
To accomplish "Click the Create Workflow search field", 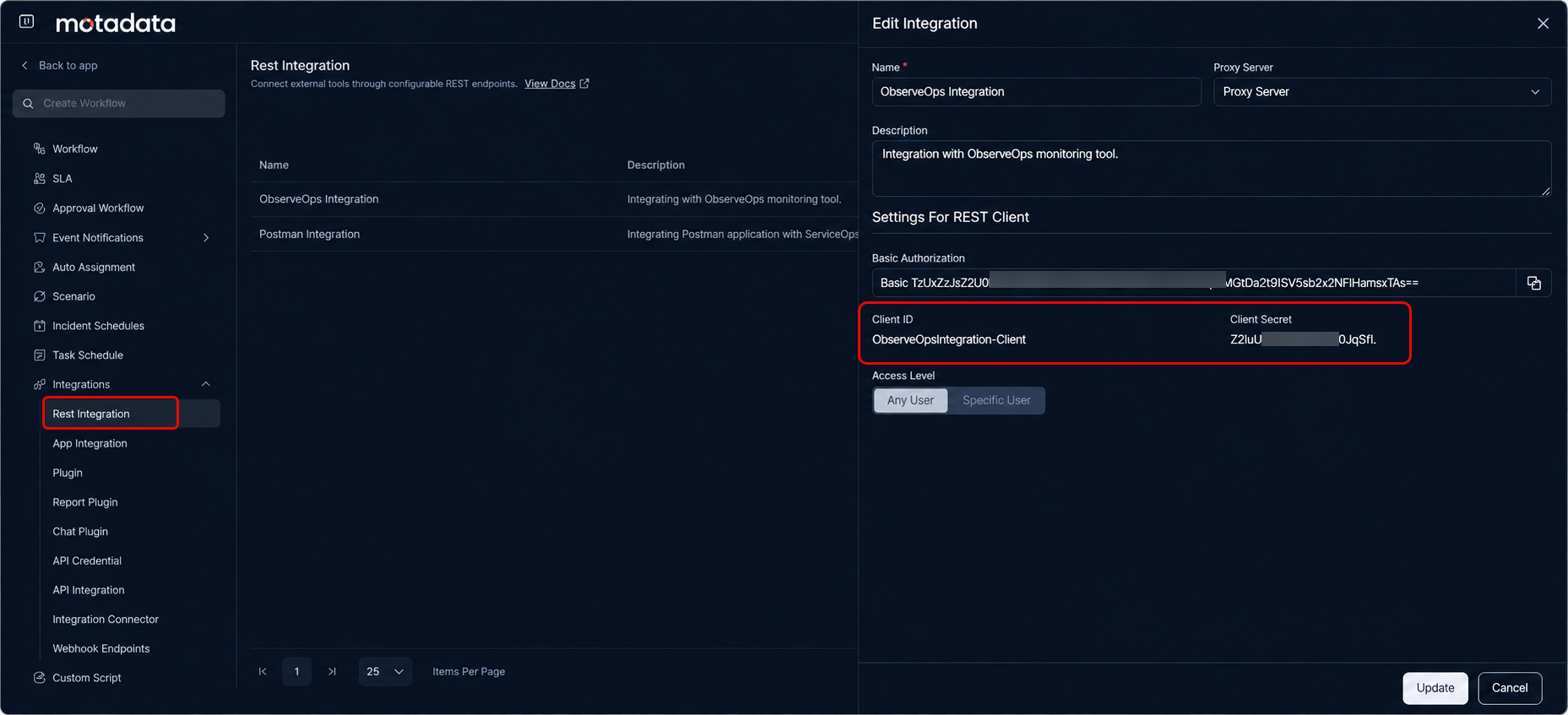I will point(119,103).
